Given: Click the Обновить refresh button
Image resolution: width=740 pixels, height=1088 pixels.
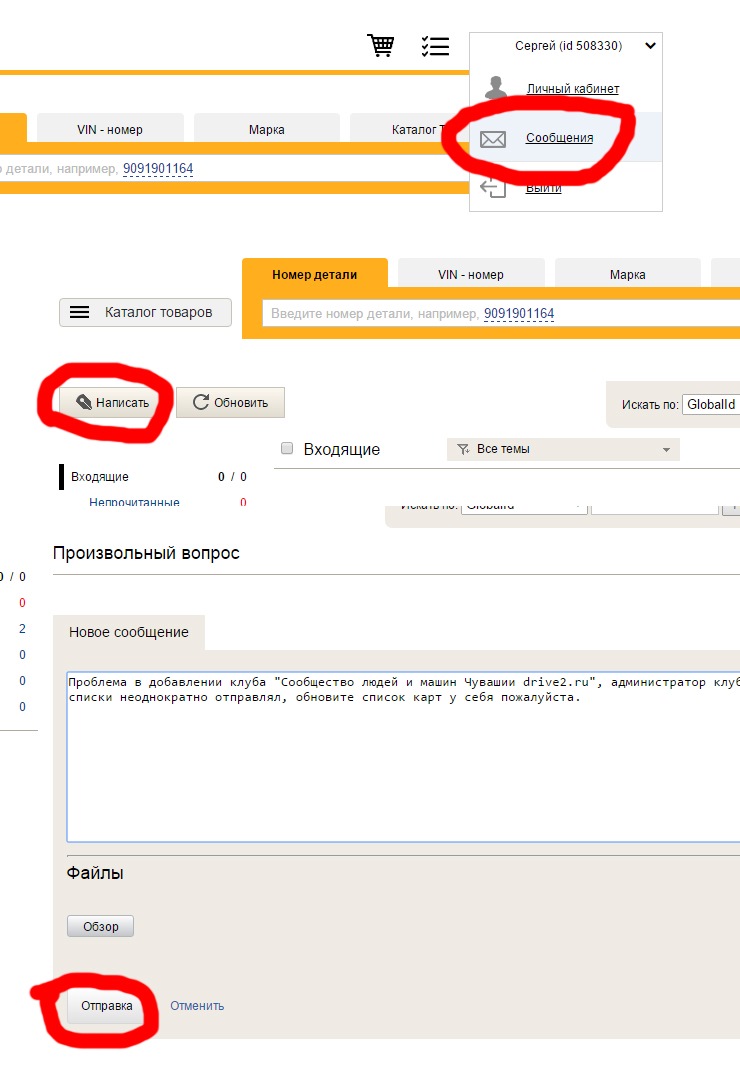Looking at the screenshot, I should click(230, 402).
